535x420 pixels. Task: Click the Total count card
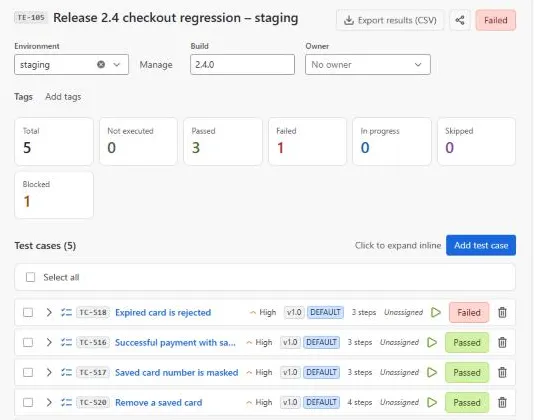point(54,142)
